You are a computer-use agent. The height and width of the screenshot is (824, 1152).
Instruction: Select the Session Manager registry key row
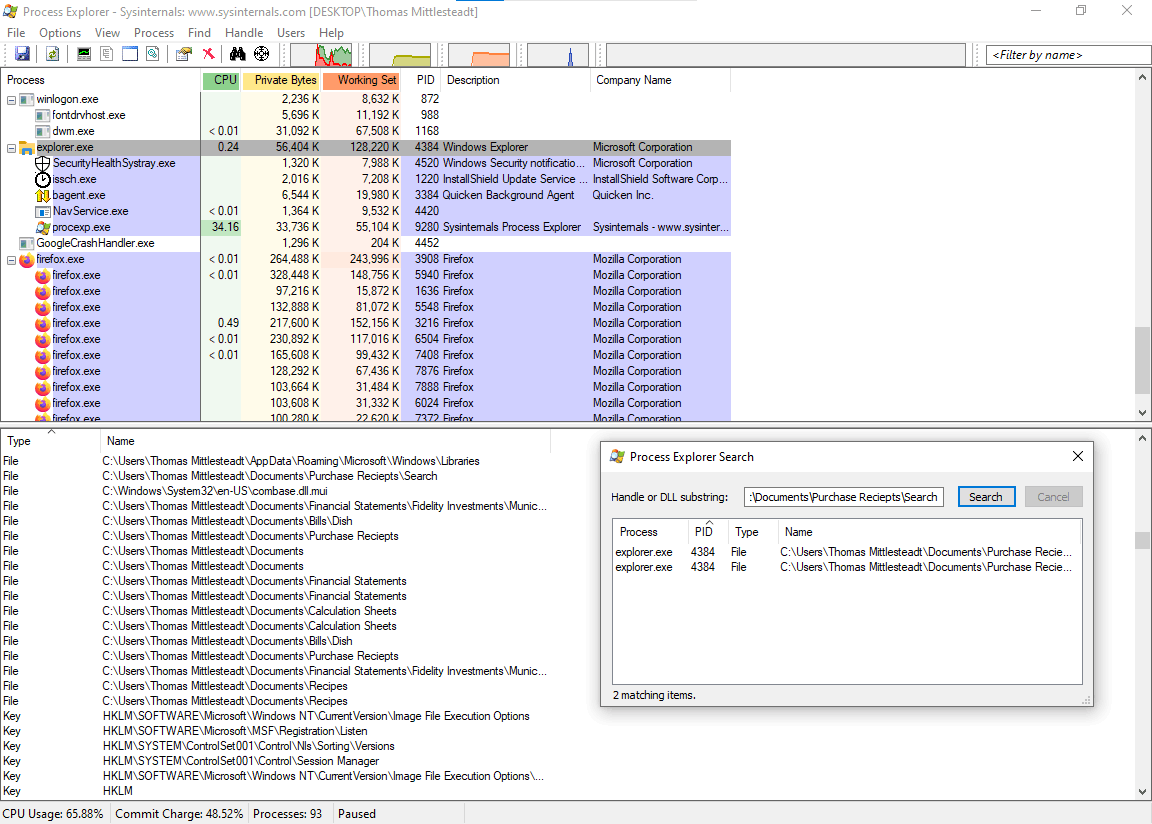tap(276, 761)
